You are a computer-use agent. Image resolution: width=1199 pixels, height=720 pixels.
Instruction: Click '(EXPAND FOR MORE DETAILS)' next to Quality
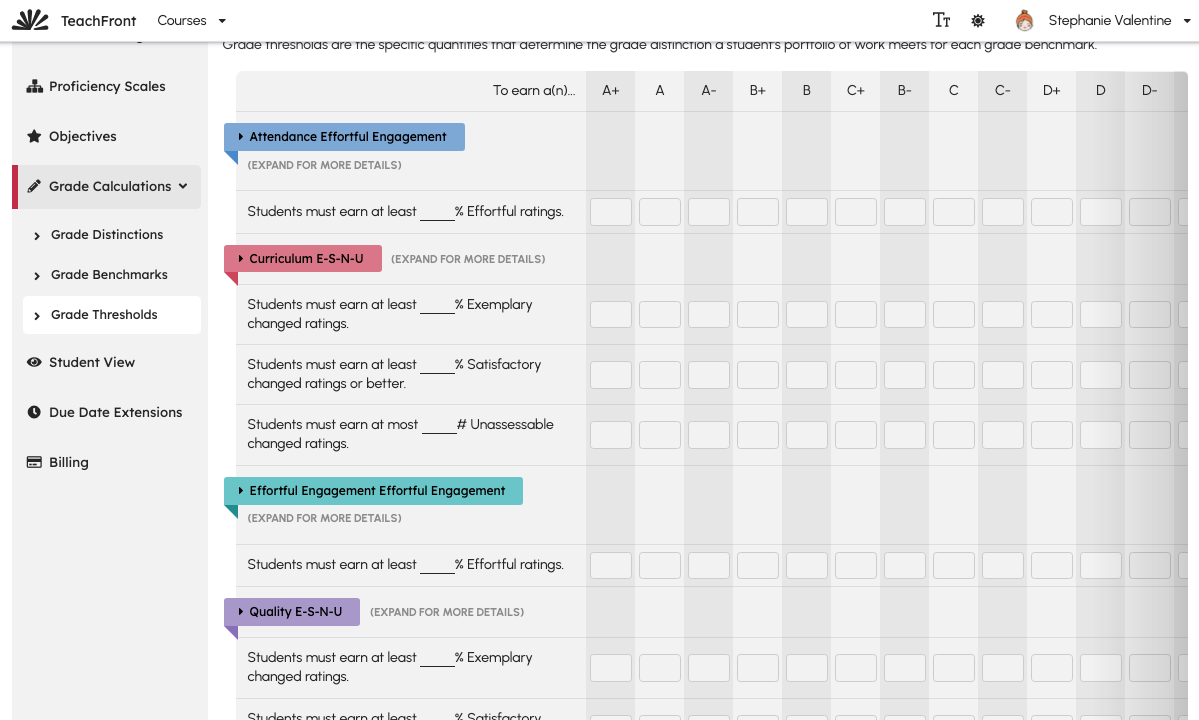[447, 612]
